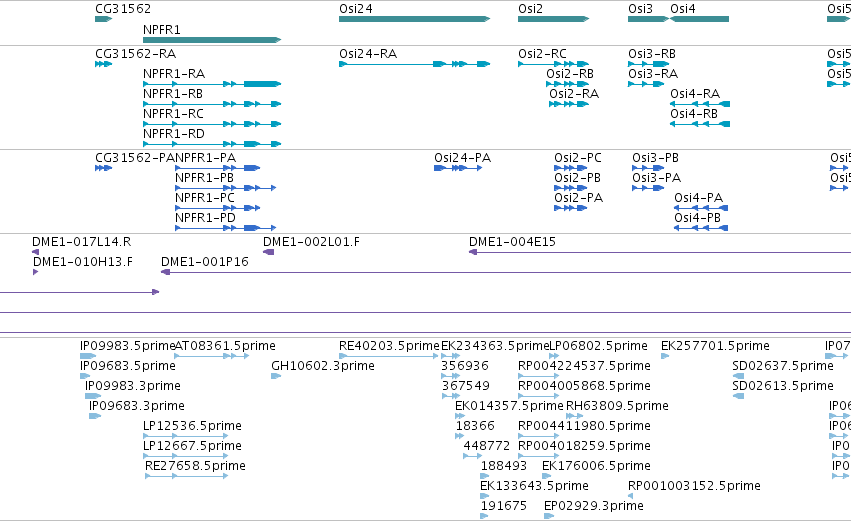
Task: Click RP004224537.5prime EST label
Action: click(x=584, y=366)
